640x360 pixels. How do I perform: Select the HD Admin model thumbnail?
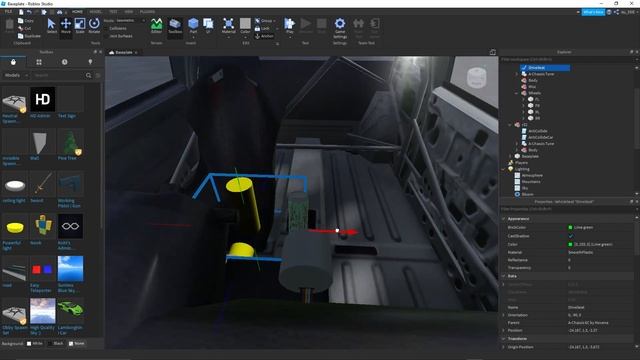(x=42, y=99)
